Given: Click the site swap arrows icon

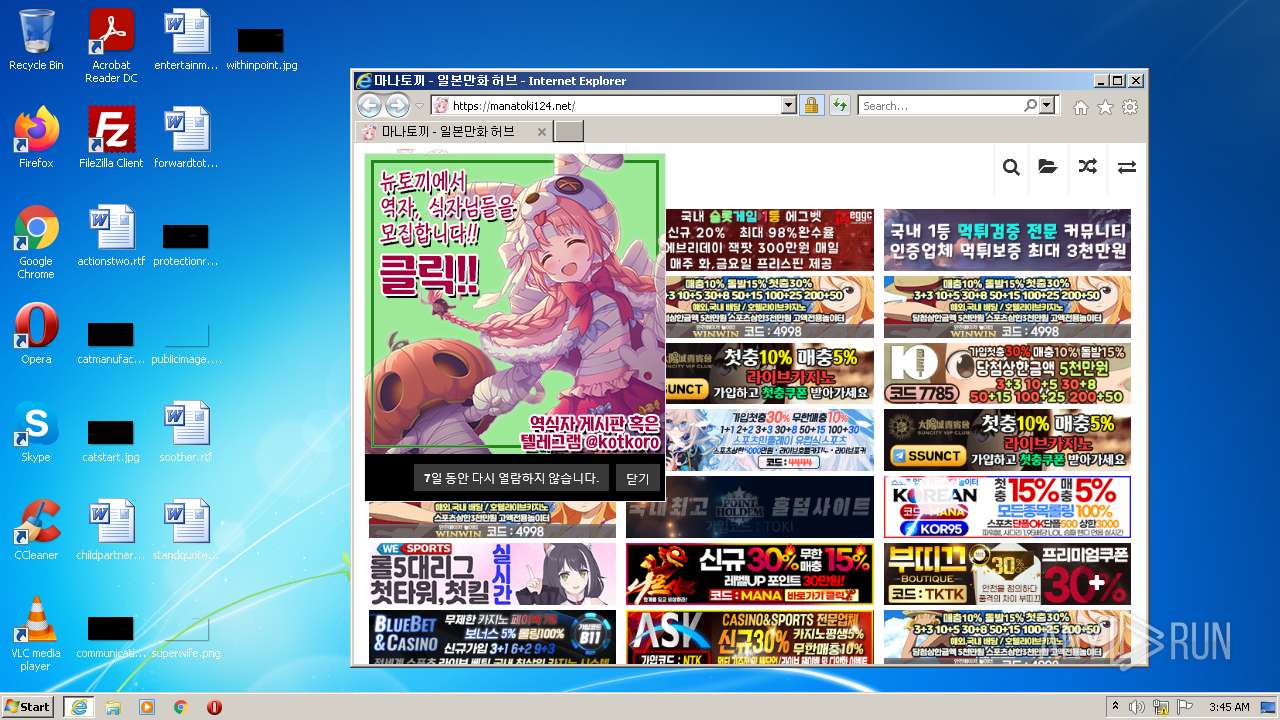Looking at the screenshot, I should (x=1127, y=167).
